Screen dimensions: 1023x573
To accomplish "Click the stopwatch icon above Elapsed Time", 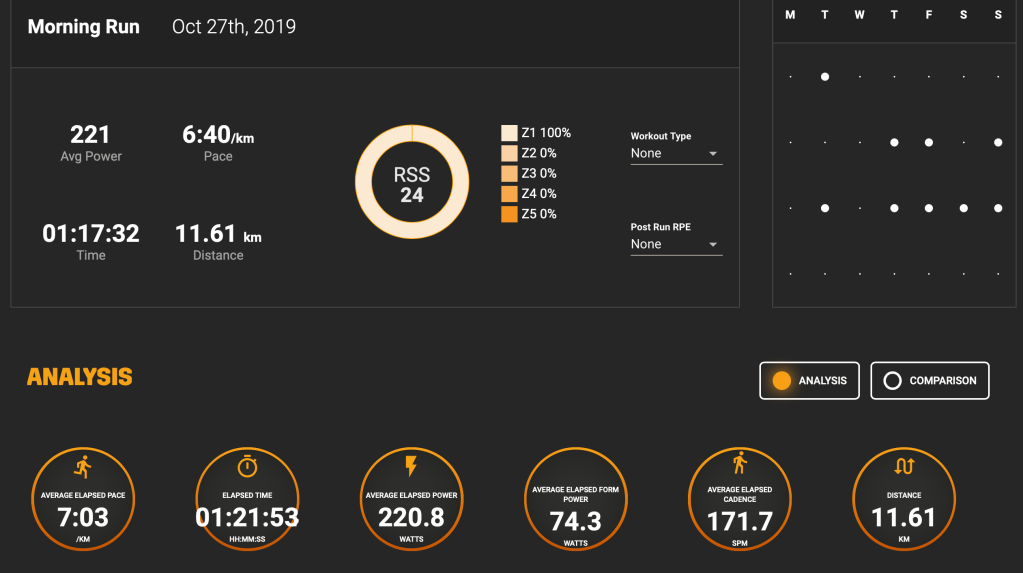I will (x=247, y=466).
